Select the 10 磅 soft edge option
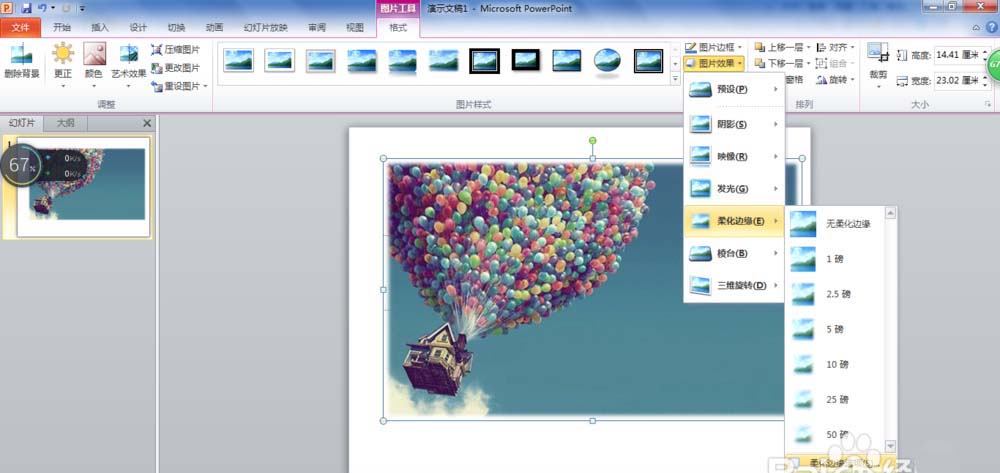This screenshot has height=473, width=1000. click(835, 365)
